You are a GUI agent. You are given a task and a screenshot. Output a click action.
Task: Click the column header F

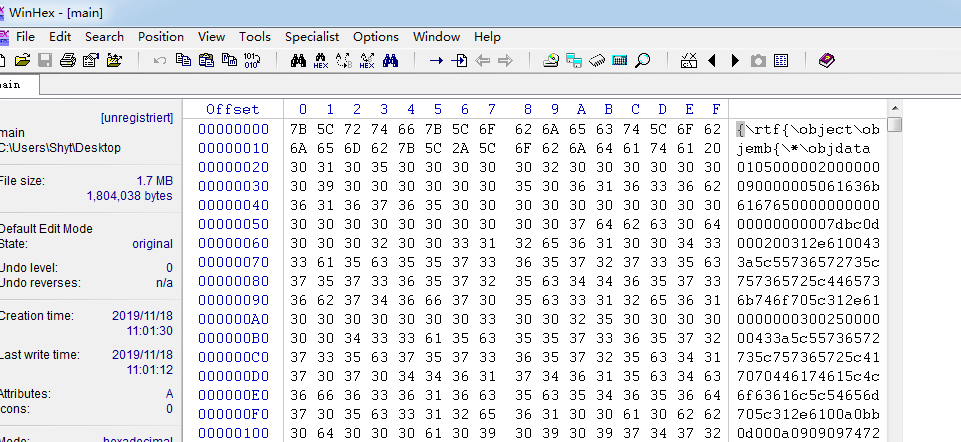pyautogui.click(x=716, y=109)
